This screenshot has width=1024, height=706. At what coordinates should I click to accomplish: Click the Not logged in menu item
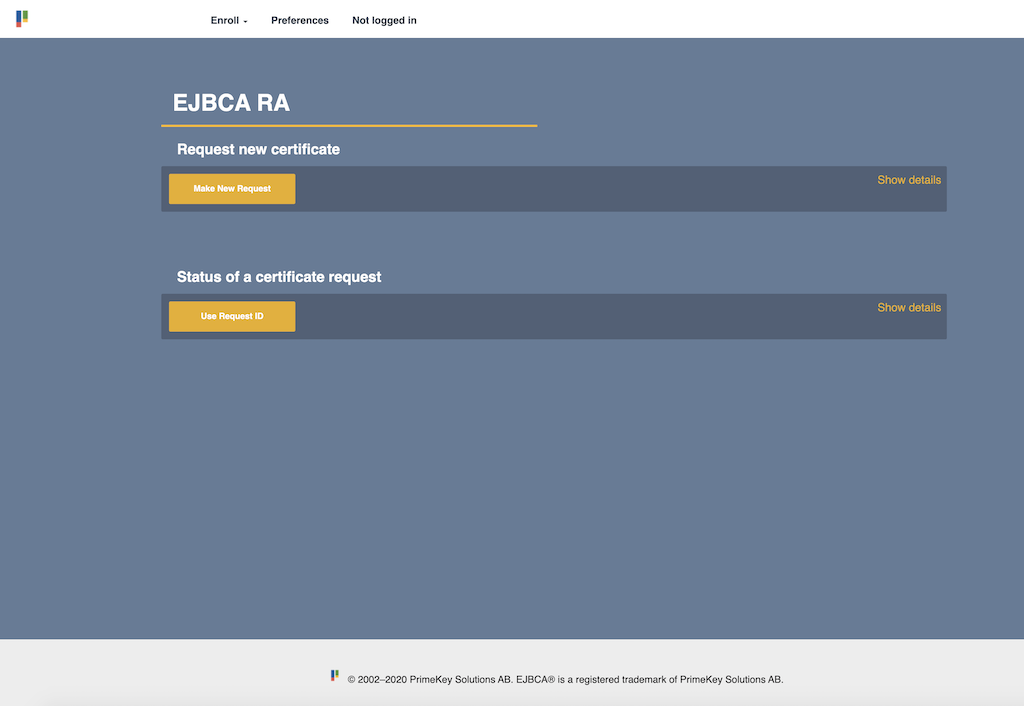384,20
